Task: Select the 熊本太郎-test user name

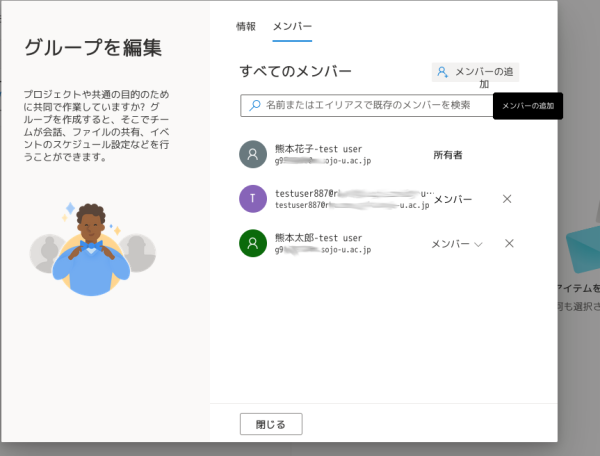Action: click(318, 238)
